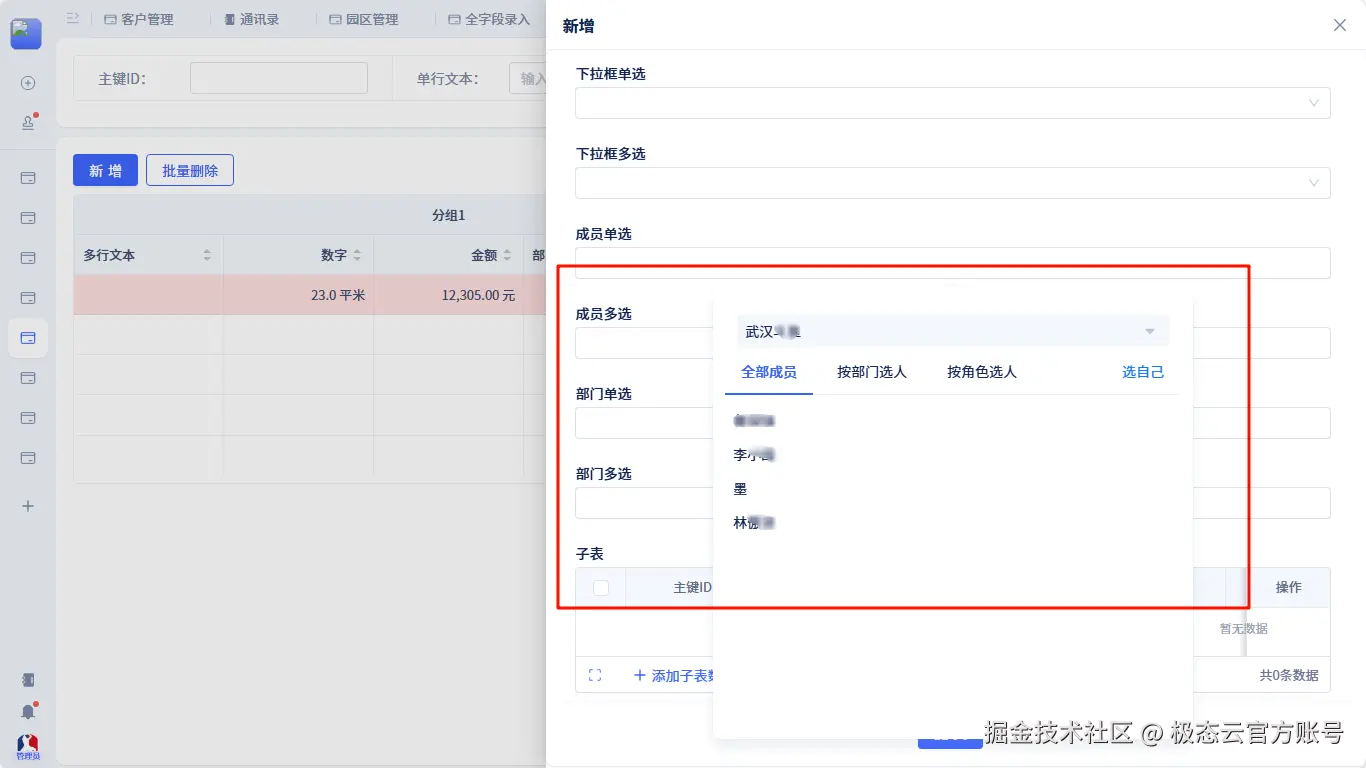
Task: Close the 新增 drawer with X
Action: pyautogui.click(x=1340, y=25)
